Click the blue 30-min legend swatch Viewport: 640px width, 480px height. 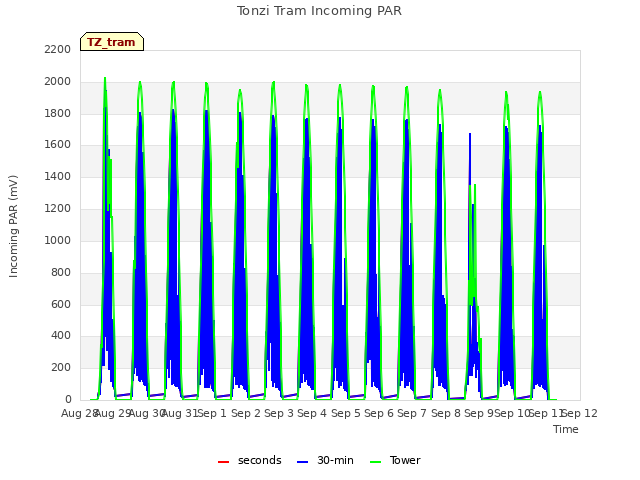pyautogui.click(x=302, y=462)
